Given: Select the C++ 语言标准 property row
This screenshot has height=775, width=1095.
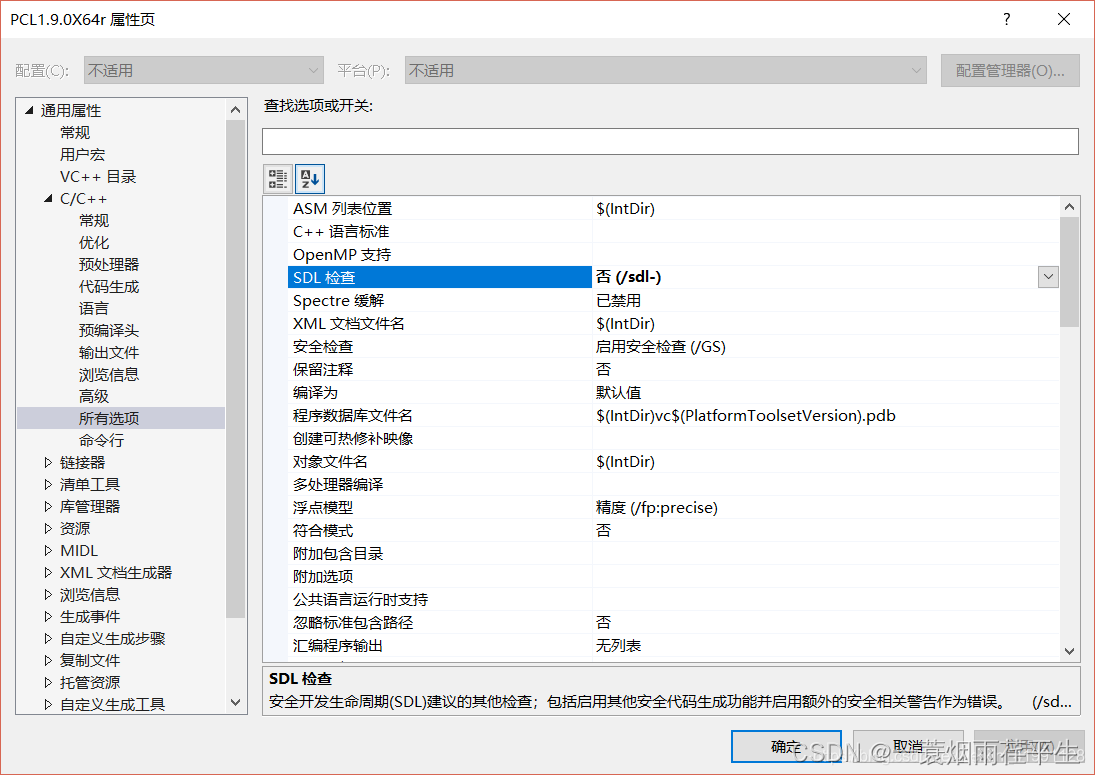Looking at the screenshot, I should [x=674, y=231].
